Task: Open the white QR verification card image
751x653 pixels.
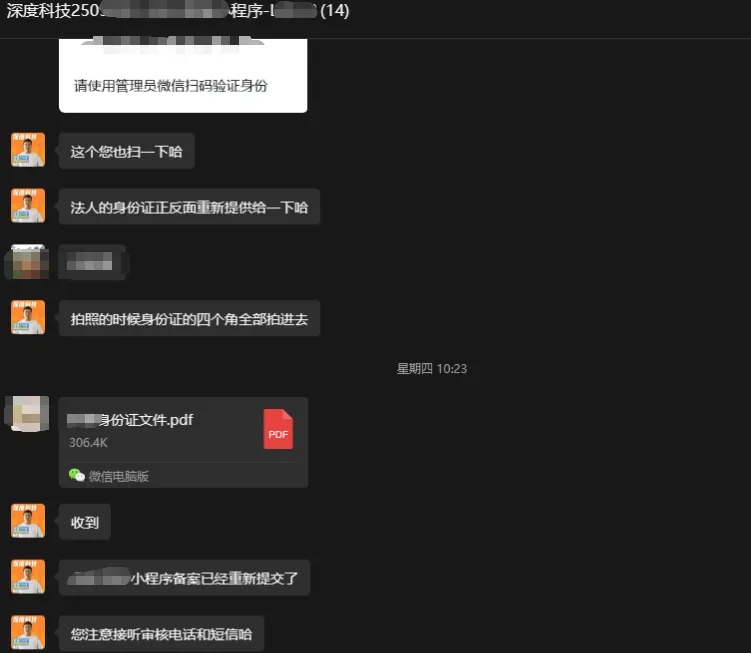Action: pos(183,76)
